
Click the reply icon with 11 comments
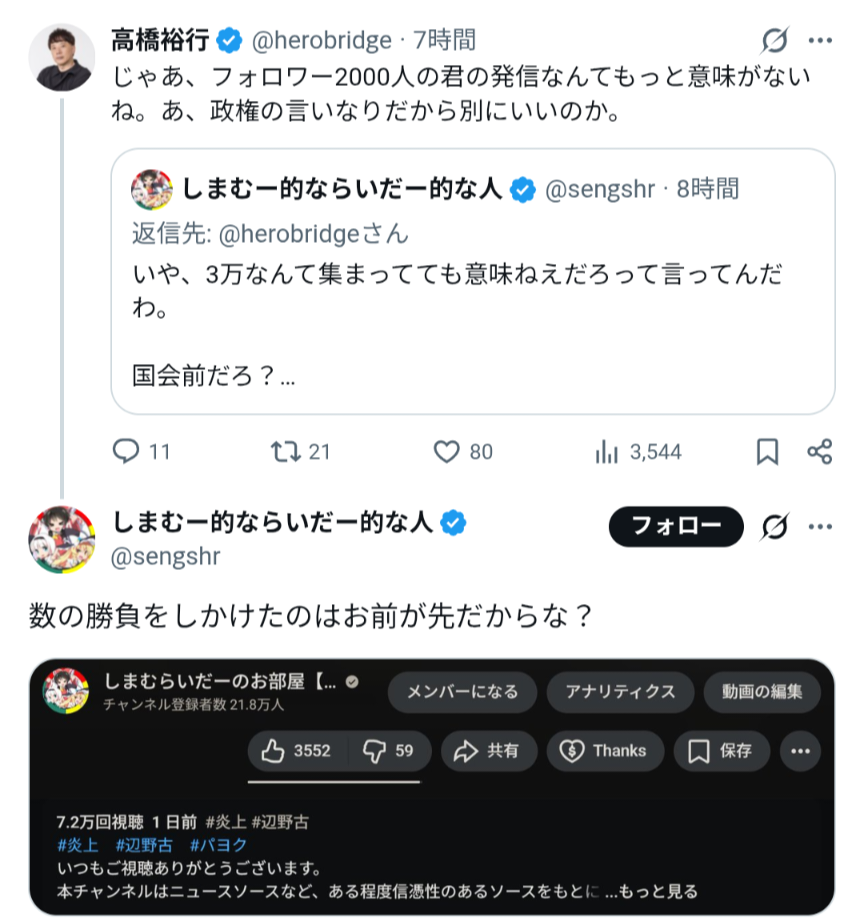(x=126, y=452)
